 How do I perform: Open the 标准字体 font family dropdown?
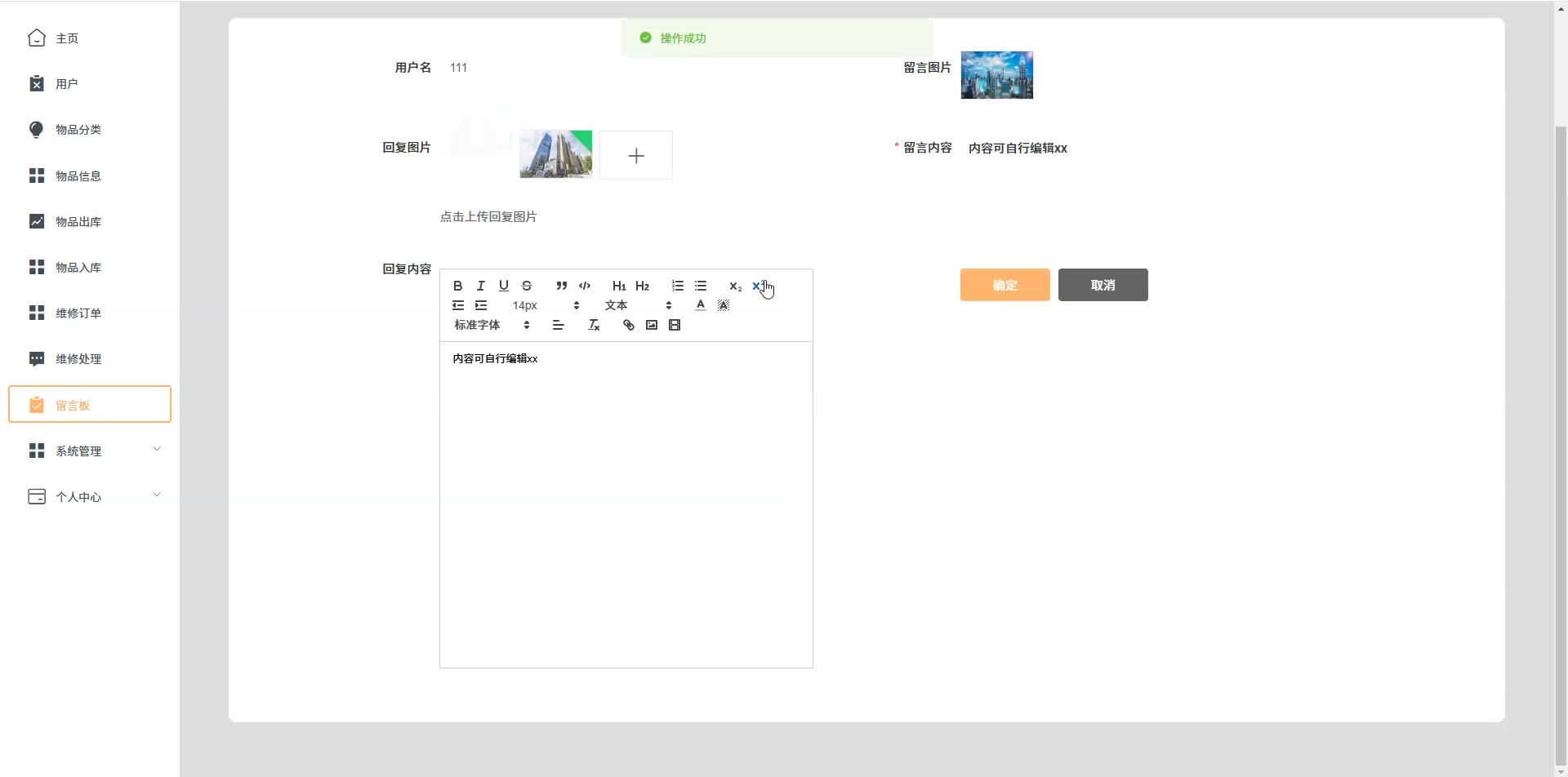[x=492, y=325]
